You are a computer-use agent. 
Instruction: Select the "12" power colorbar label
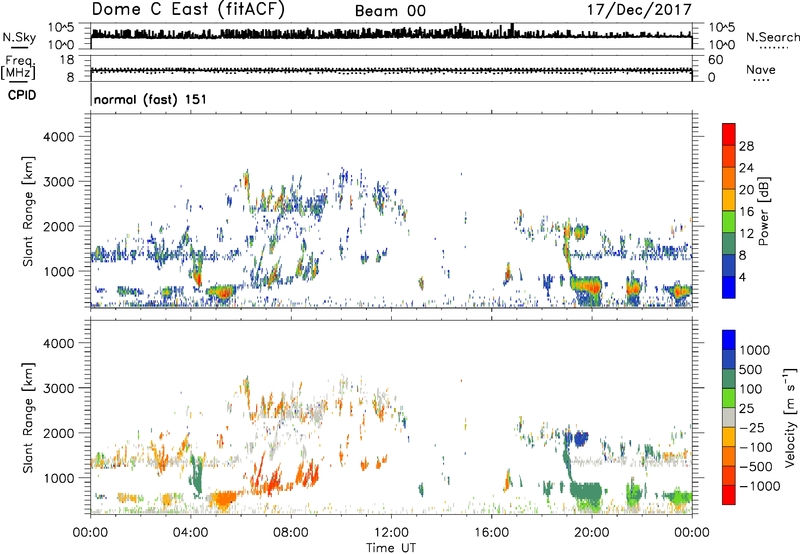pyautogui.click(x=746, y=234)
